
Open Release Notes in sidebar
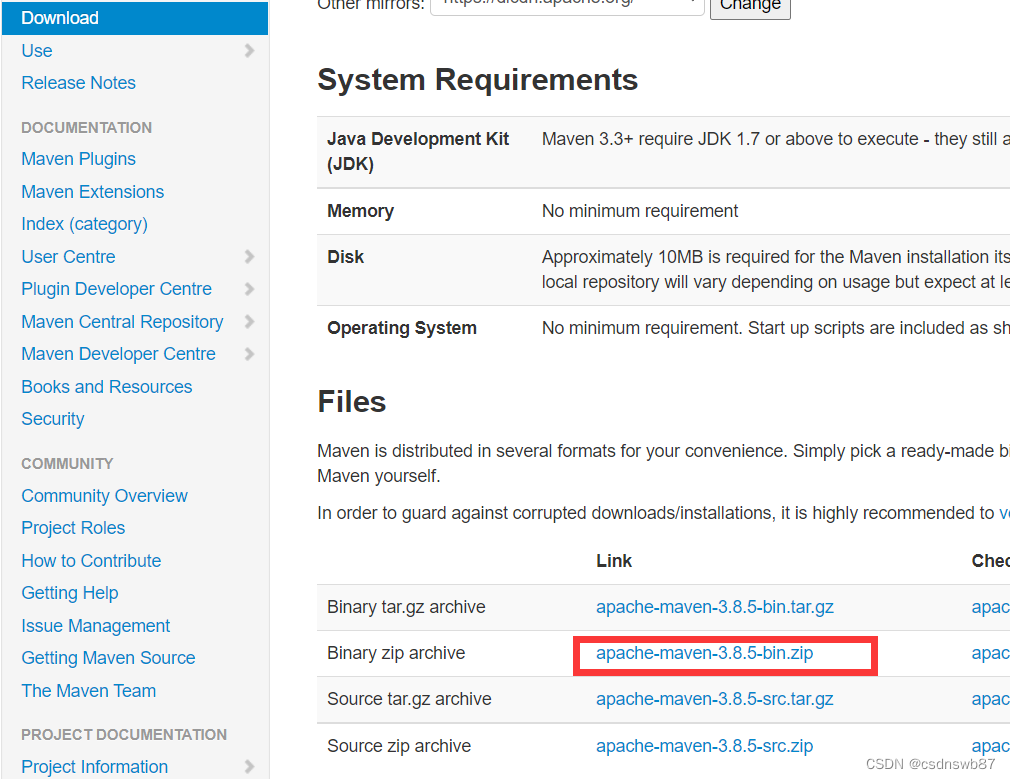pos(79,82)
